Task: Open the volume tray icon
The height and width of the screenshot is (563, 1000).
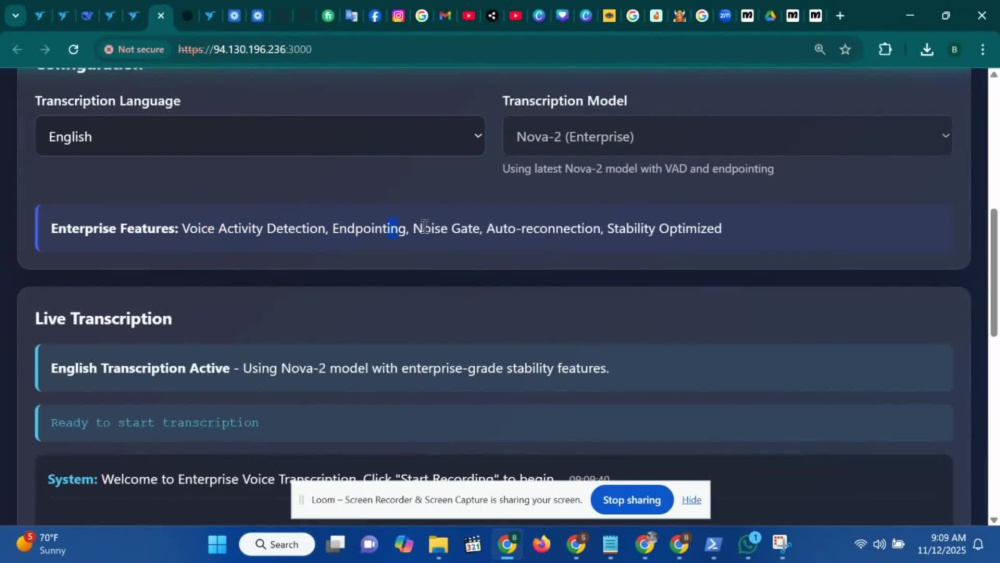Action: (879, 544)
